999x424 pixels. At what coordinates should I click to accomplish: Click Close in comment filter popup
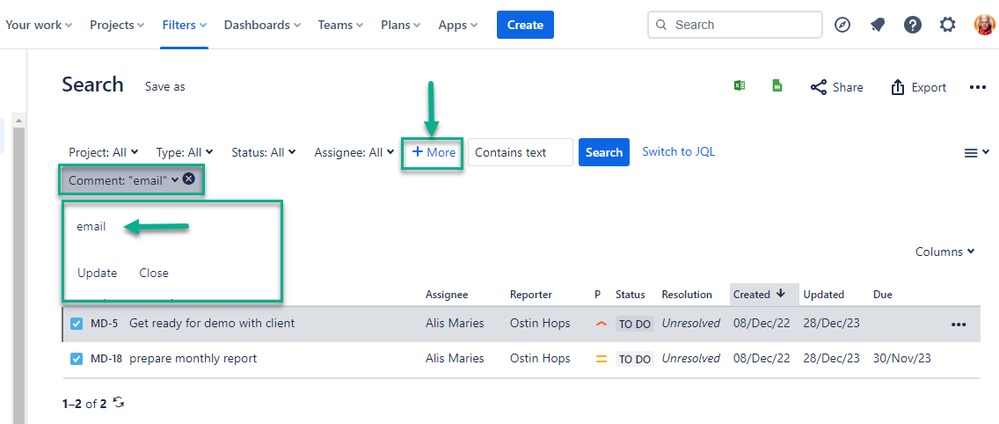coord(154,273)
